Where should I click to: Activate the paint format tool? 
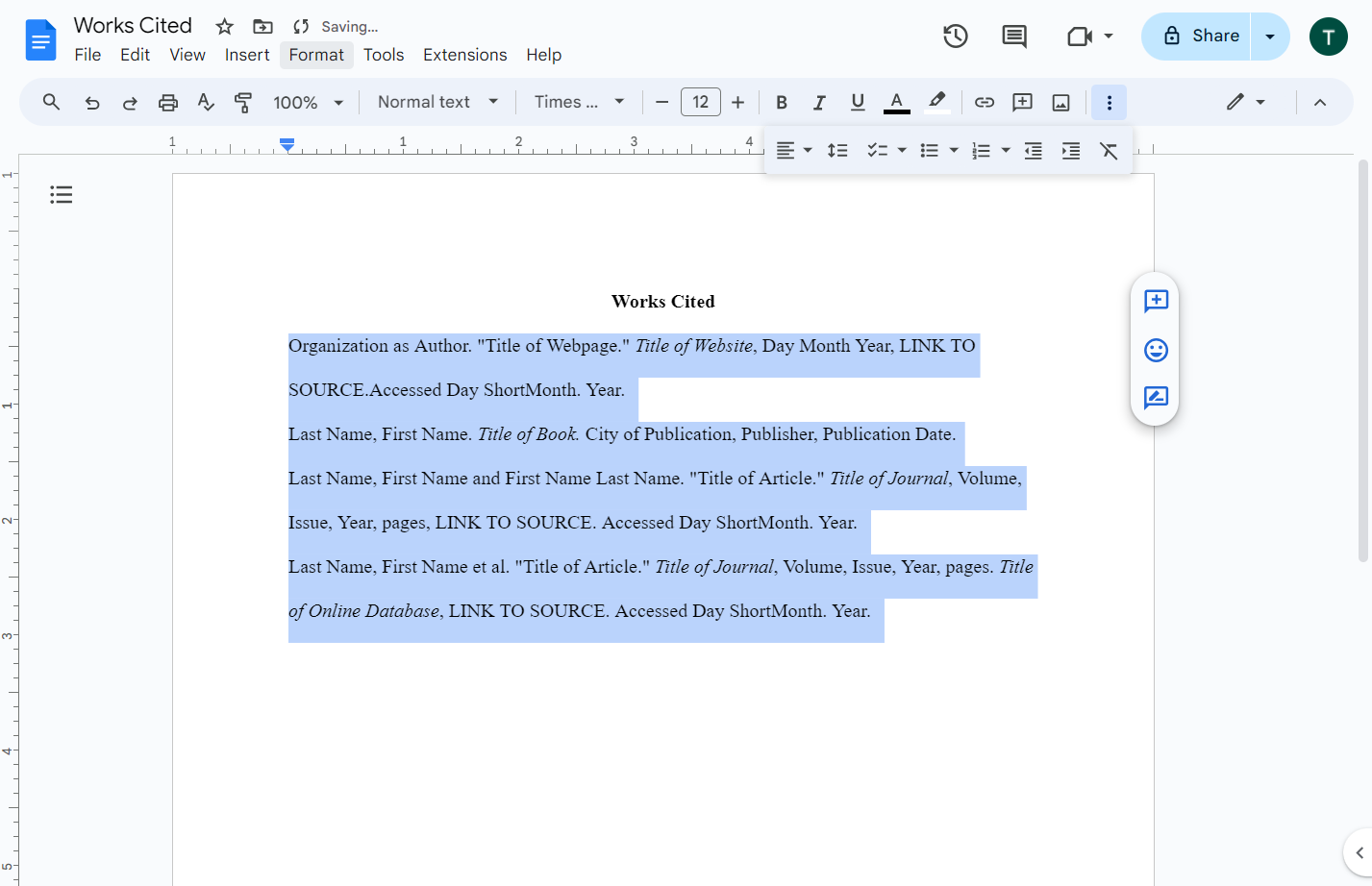pyautogui.click(x=243, y=103)
